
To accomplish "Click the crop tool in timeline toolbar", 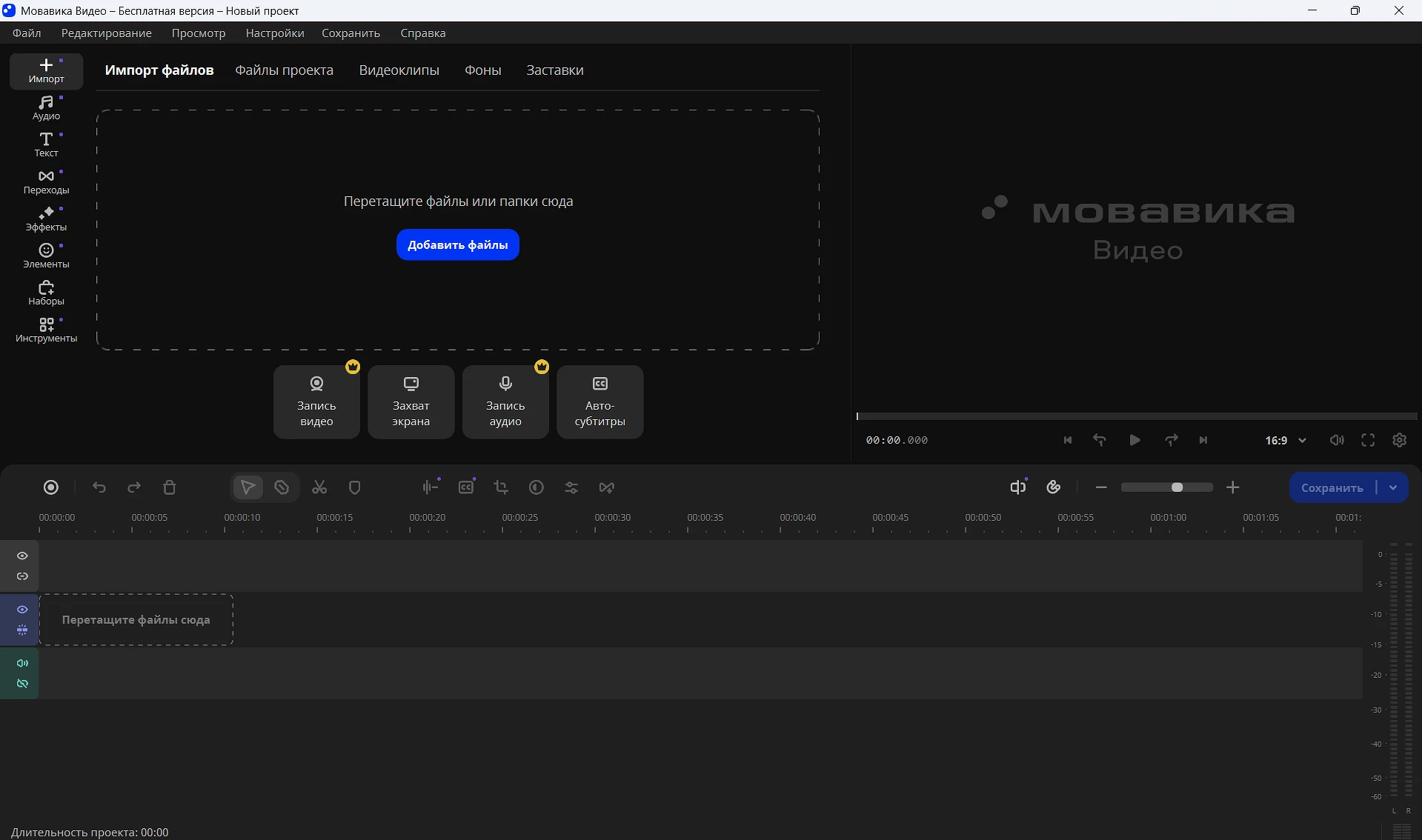I will click(x=501, y=487).
